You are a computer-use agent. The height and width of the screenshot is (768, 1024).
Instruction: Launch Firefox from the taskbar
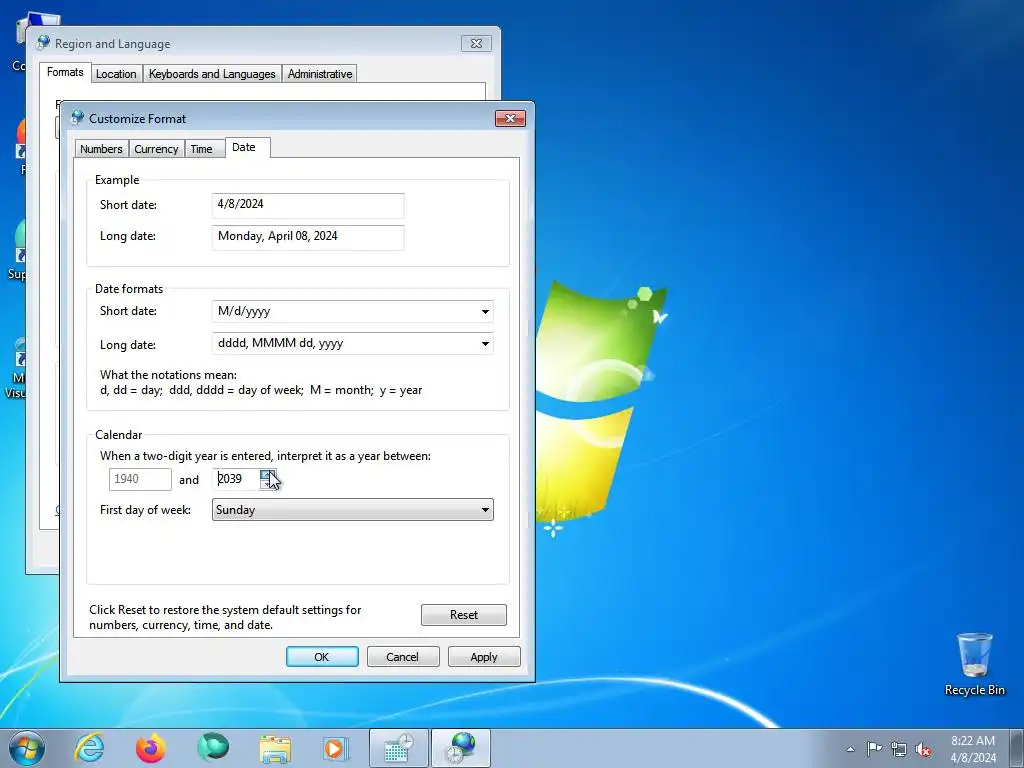[x=151, y=748]
